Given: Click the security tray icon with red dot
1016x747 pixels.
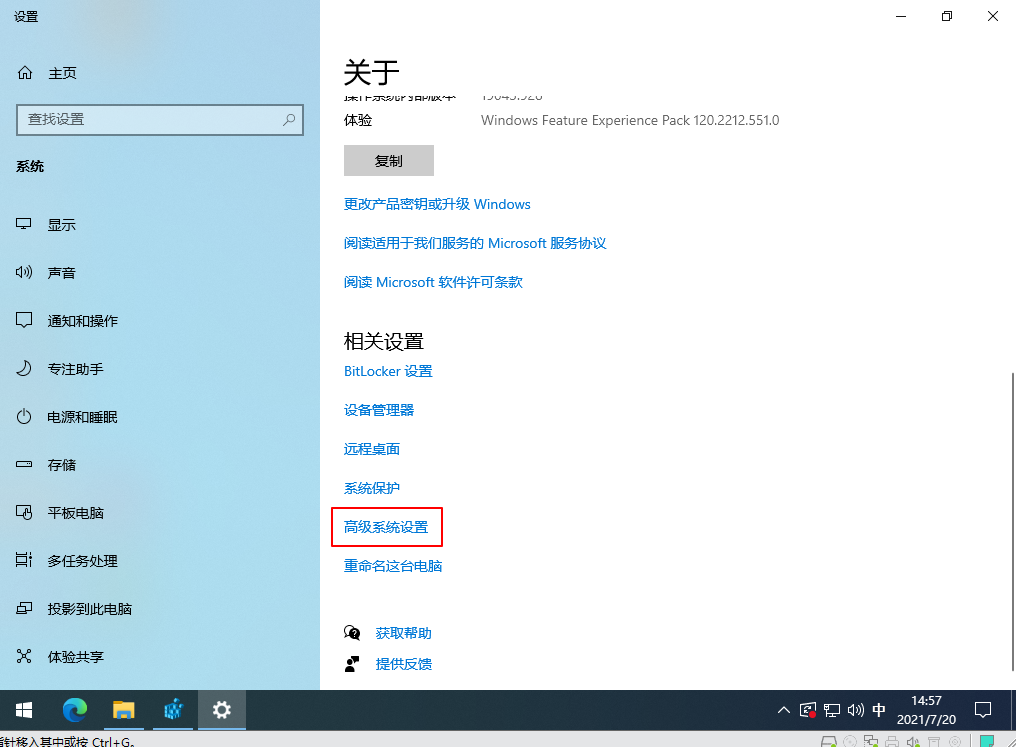Looking at the screenshot, I should [808, 711].
